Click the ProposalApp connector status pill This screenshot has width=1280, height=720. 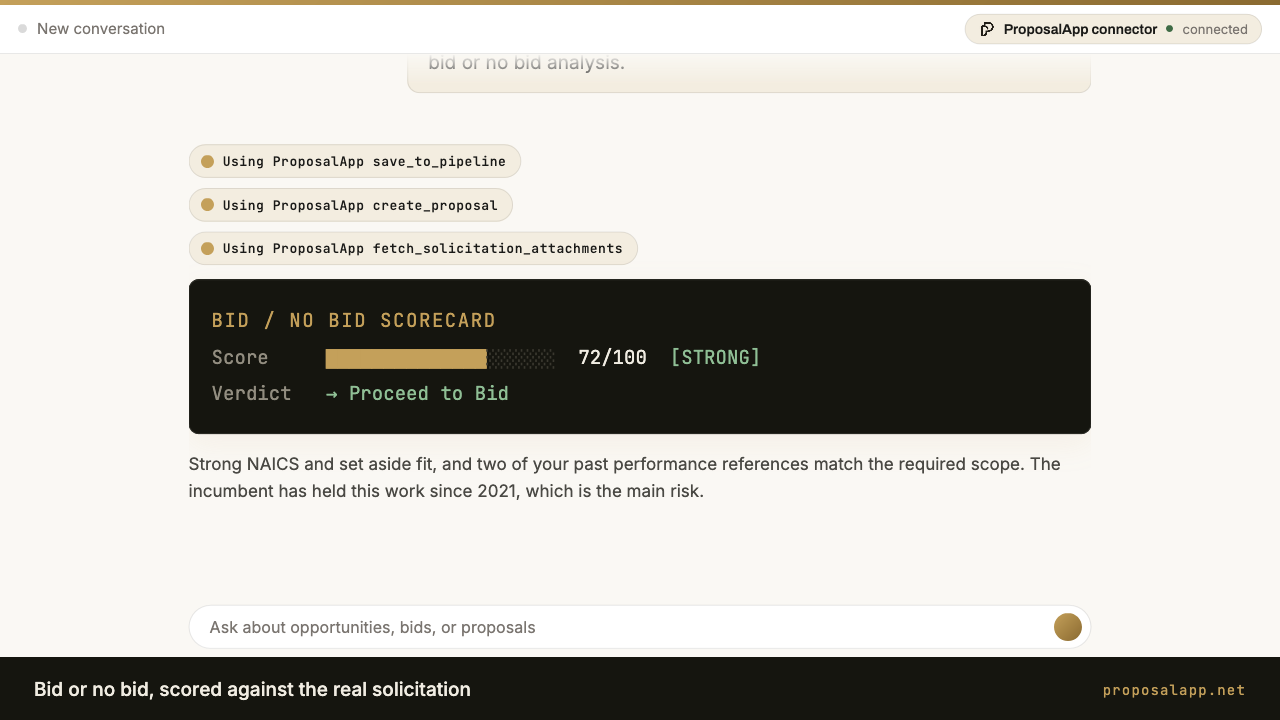(x=1113, y=29)
